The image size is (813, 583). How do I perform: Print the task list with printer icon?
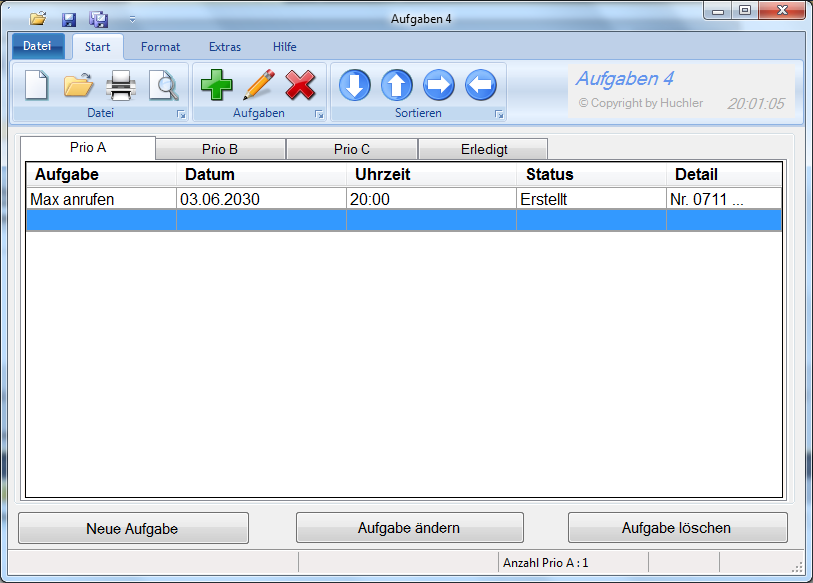(121, 85)
